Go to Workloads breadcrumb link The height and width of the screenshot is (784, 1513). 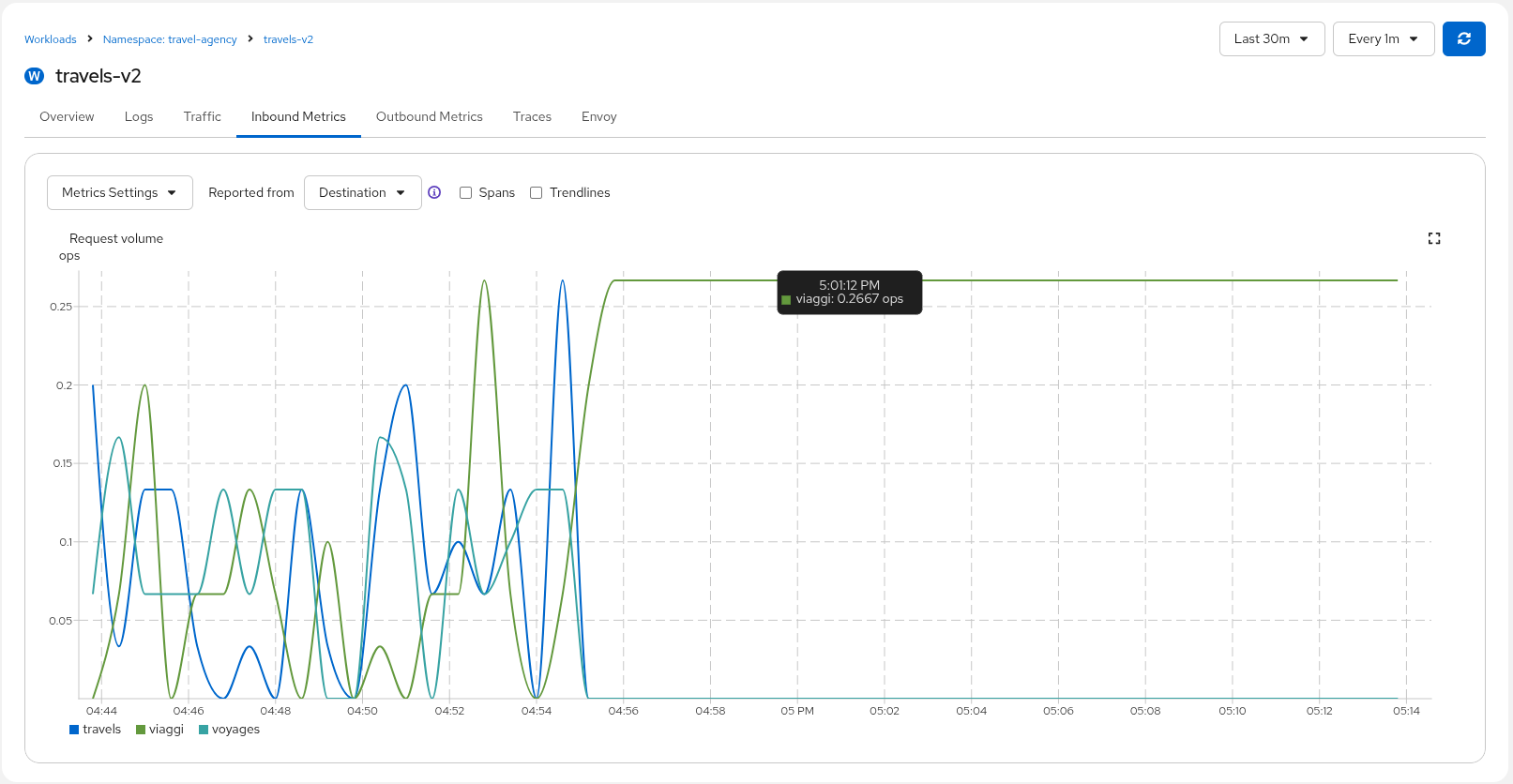51,39
